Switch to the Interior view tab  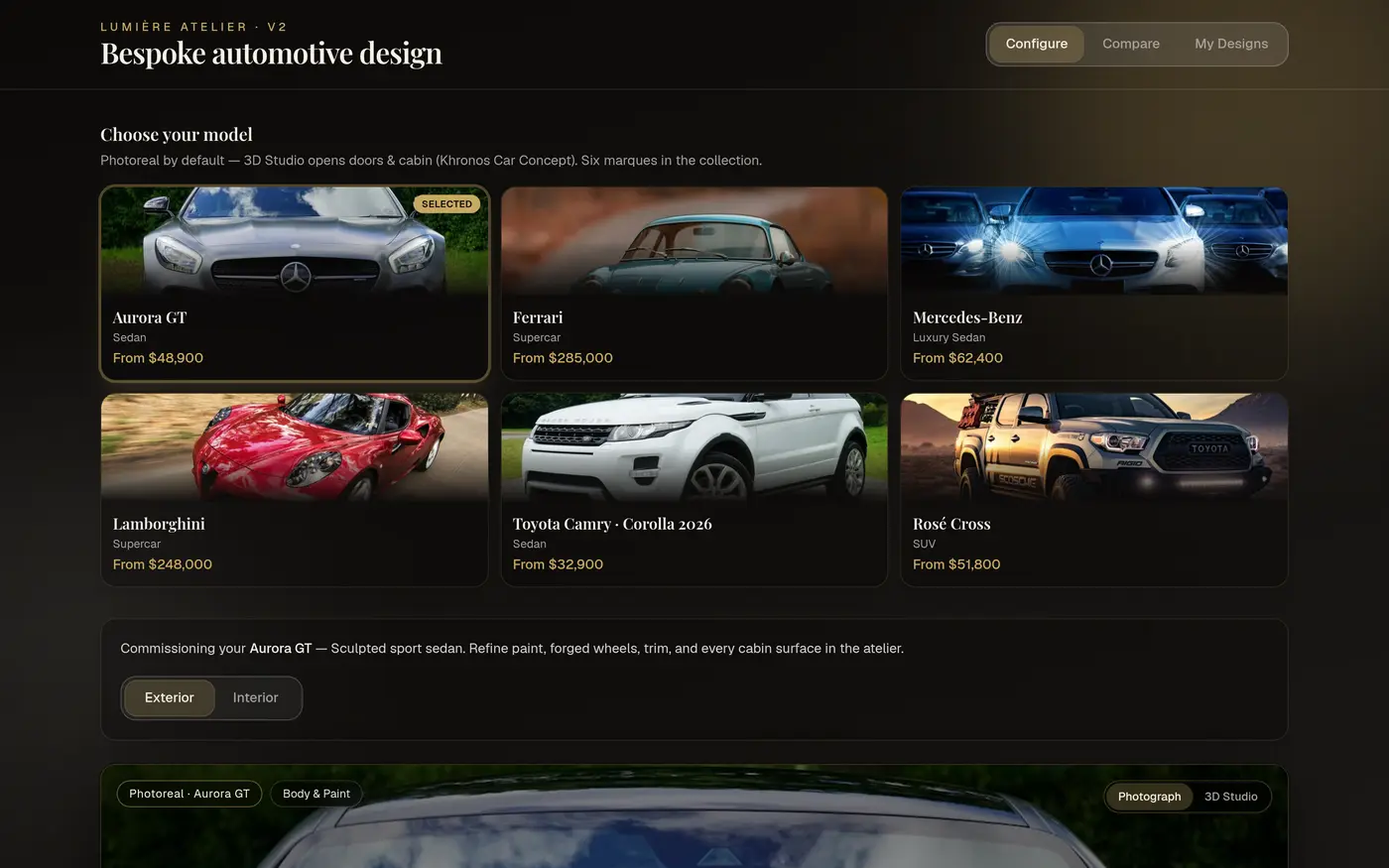tap(255, 697)
